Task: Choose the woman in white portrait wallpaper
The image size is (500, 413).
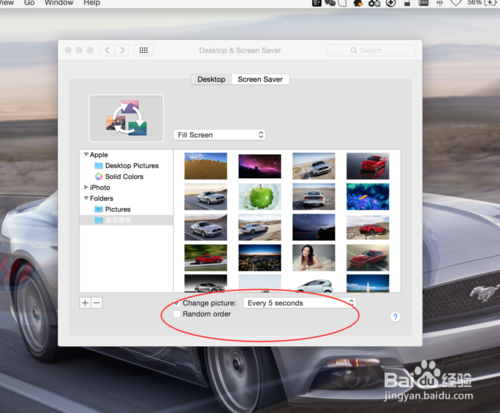Action: (x=314, y=258)
